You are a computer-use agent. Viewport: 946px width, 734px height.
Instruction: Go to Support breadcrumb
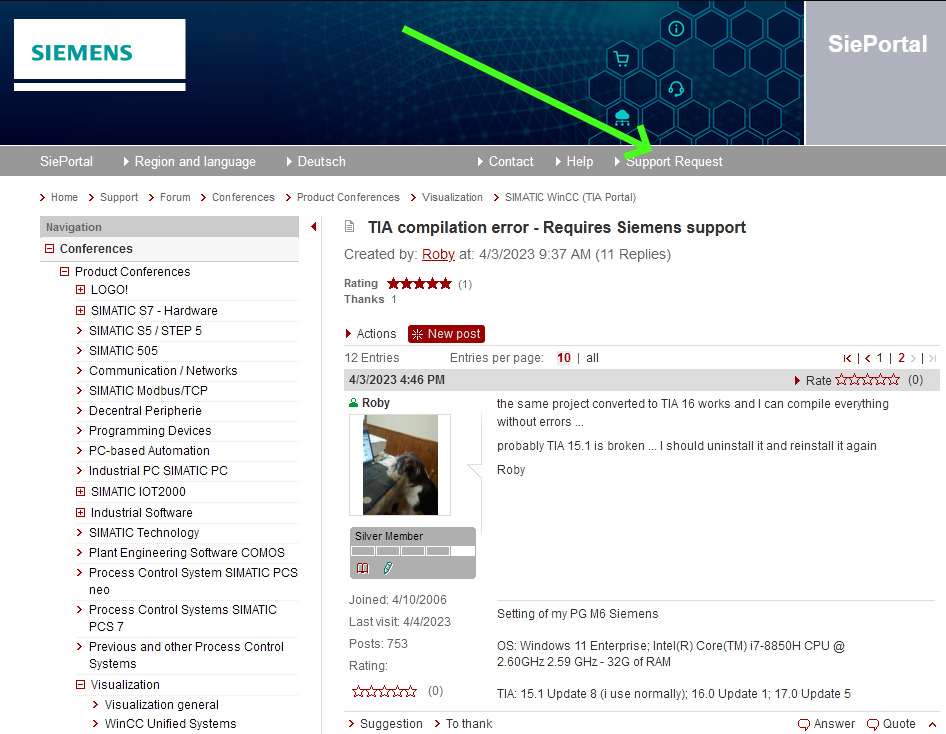click(119, 197)
